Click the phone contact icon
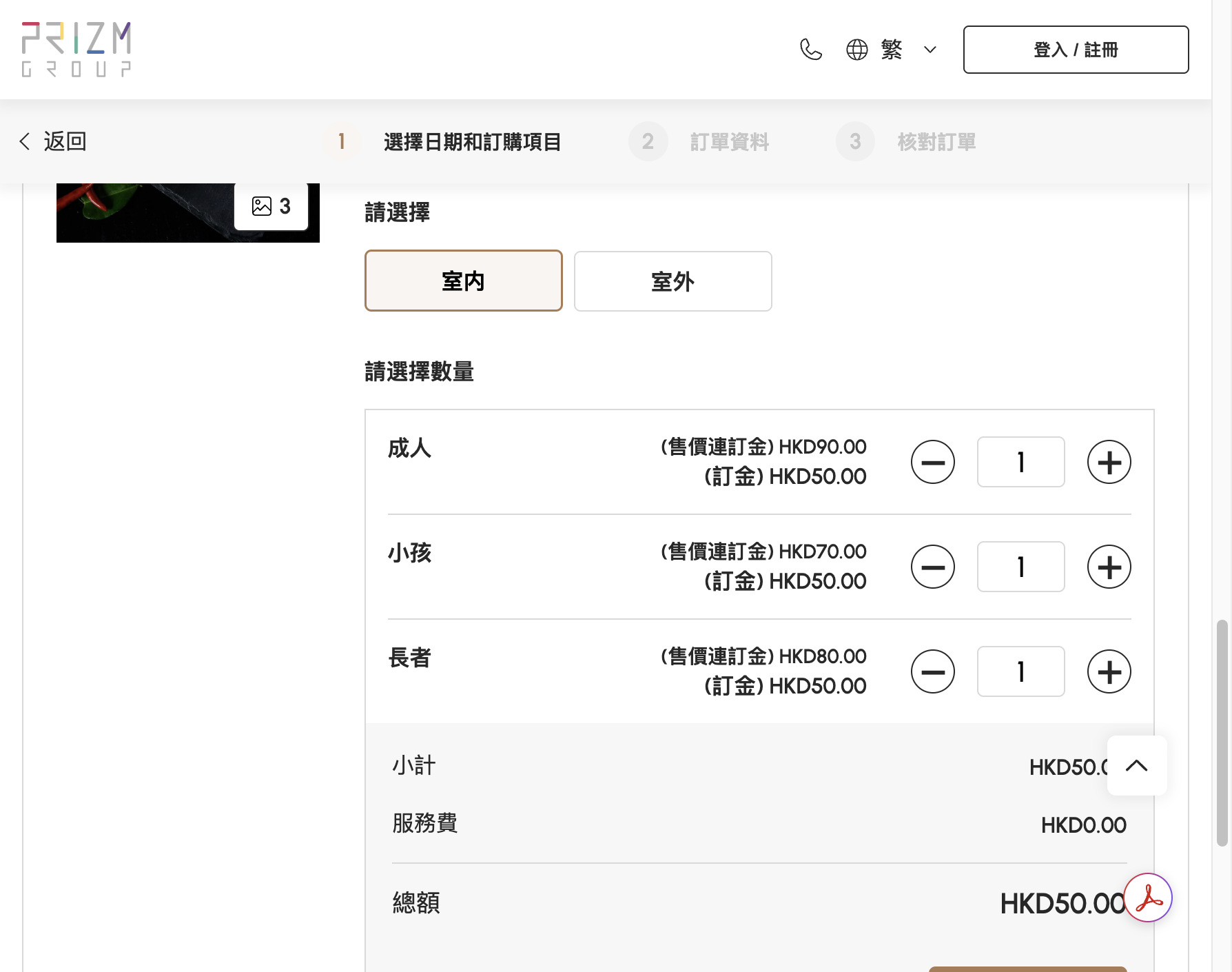 (x=811, y=50)
